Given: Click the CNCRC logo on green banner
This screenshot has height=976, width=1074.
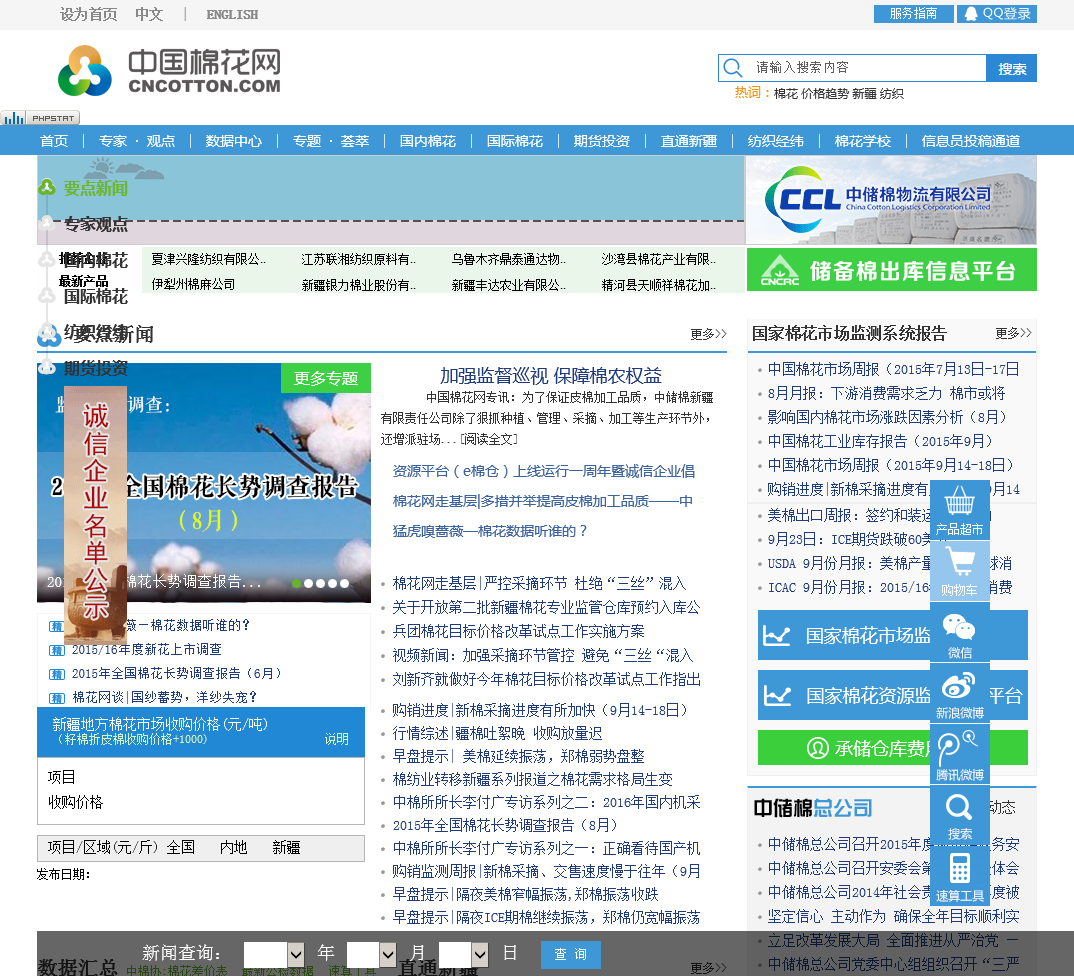Looking at the screenshot, I should point(779,271).
